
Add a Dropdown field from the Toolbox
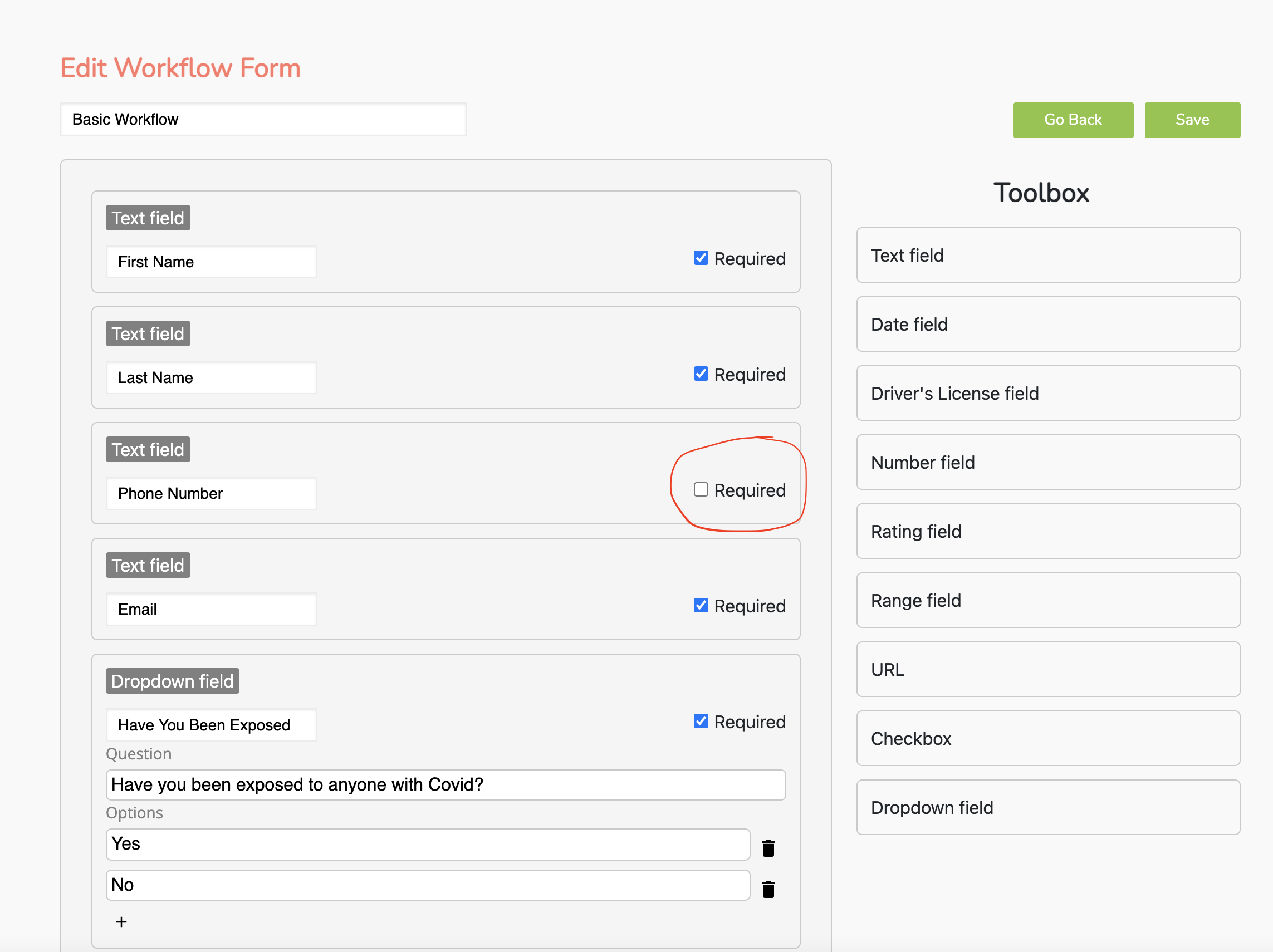pos(1047,808)
